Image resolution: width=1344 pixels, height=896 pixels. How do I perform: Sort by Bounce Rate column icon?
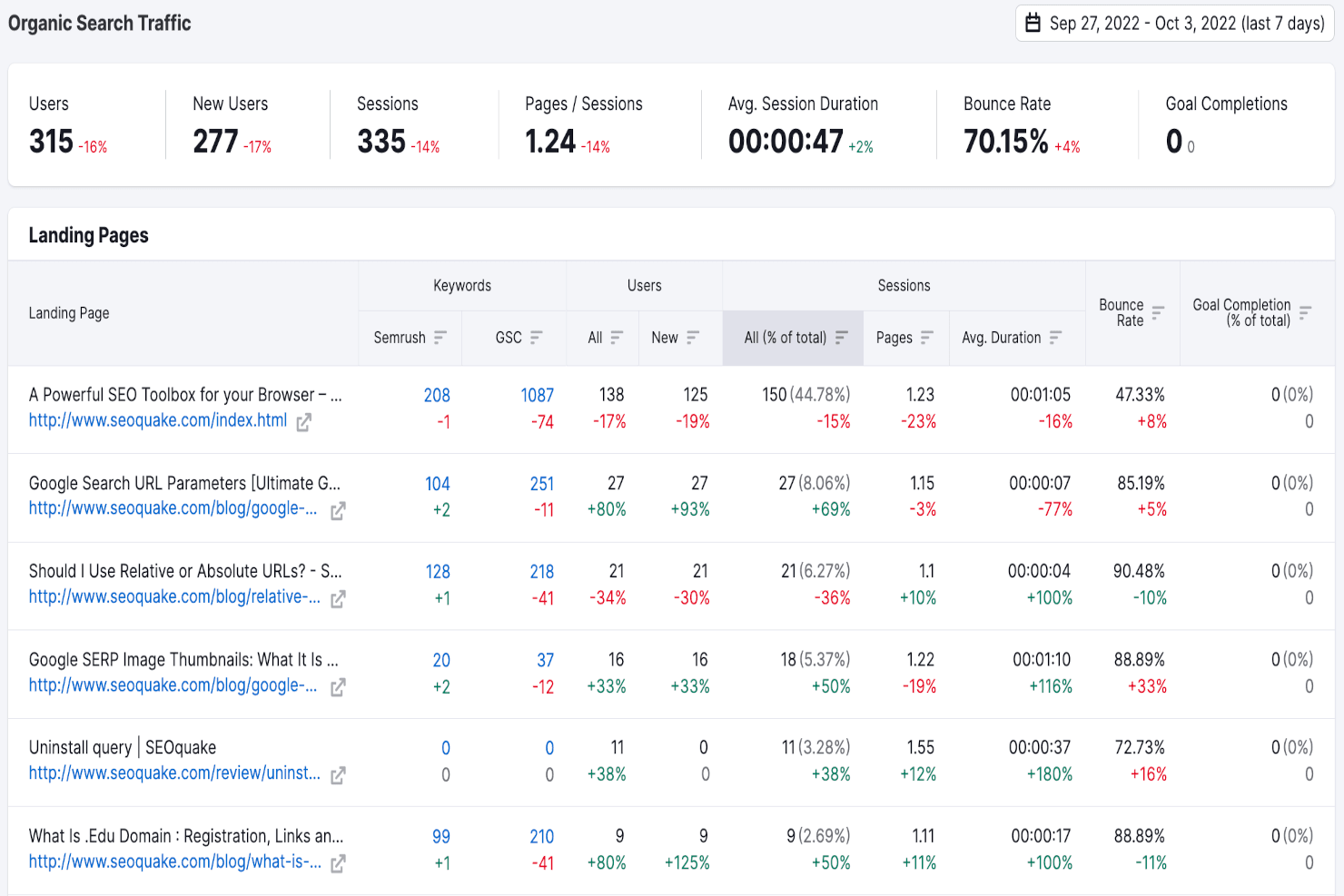(1158, 313)
